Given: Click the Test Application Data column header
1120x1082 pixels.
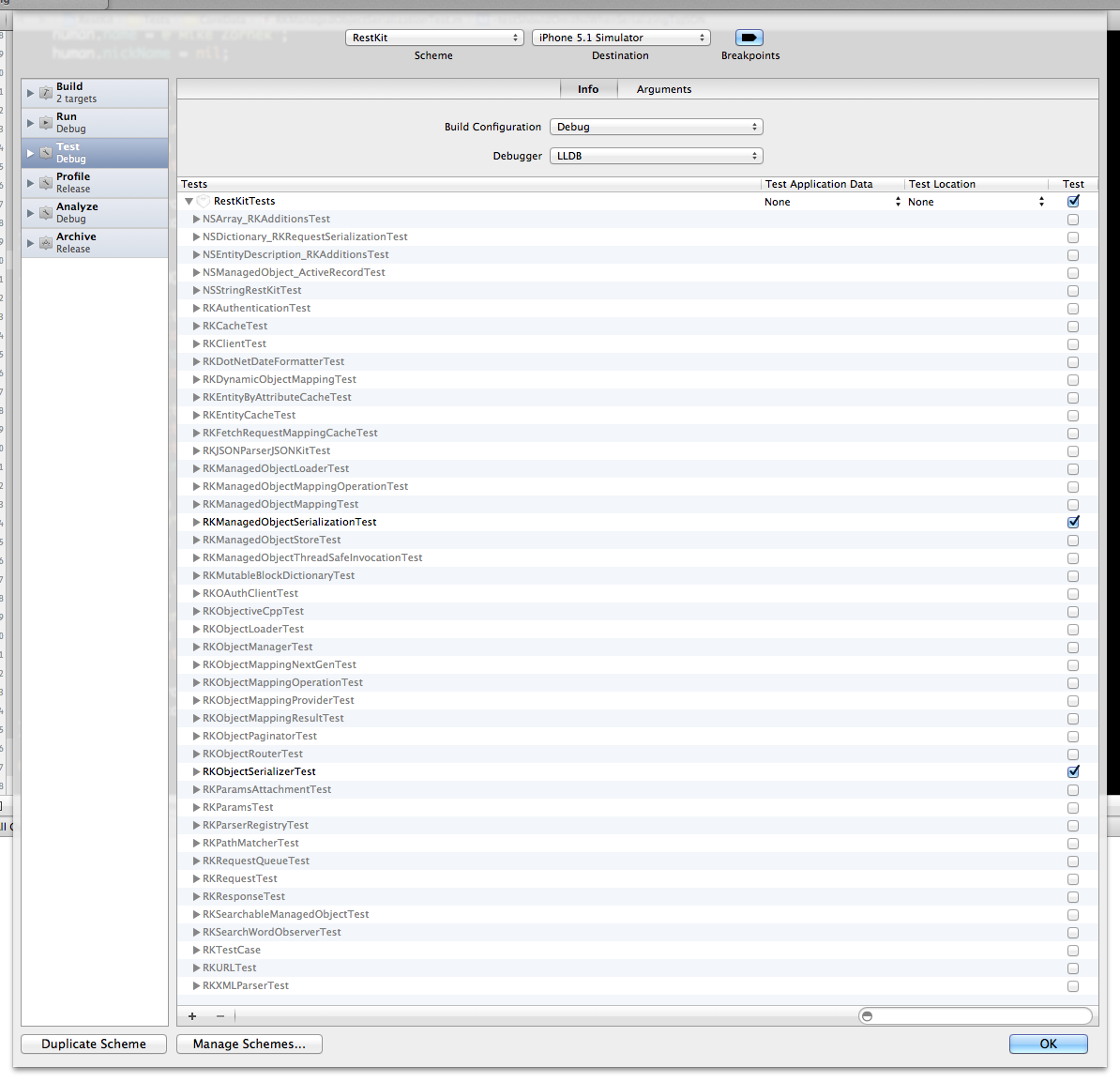Looking at the screenshot, I should point(833,184).
